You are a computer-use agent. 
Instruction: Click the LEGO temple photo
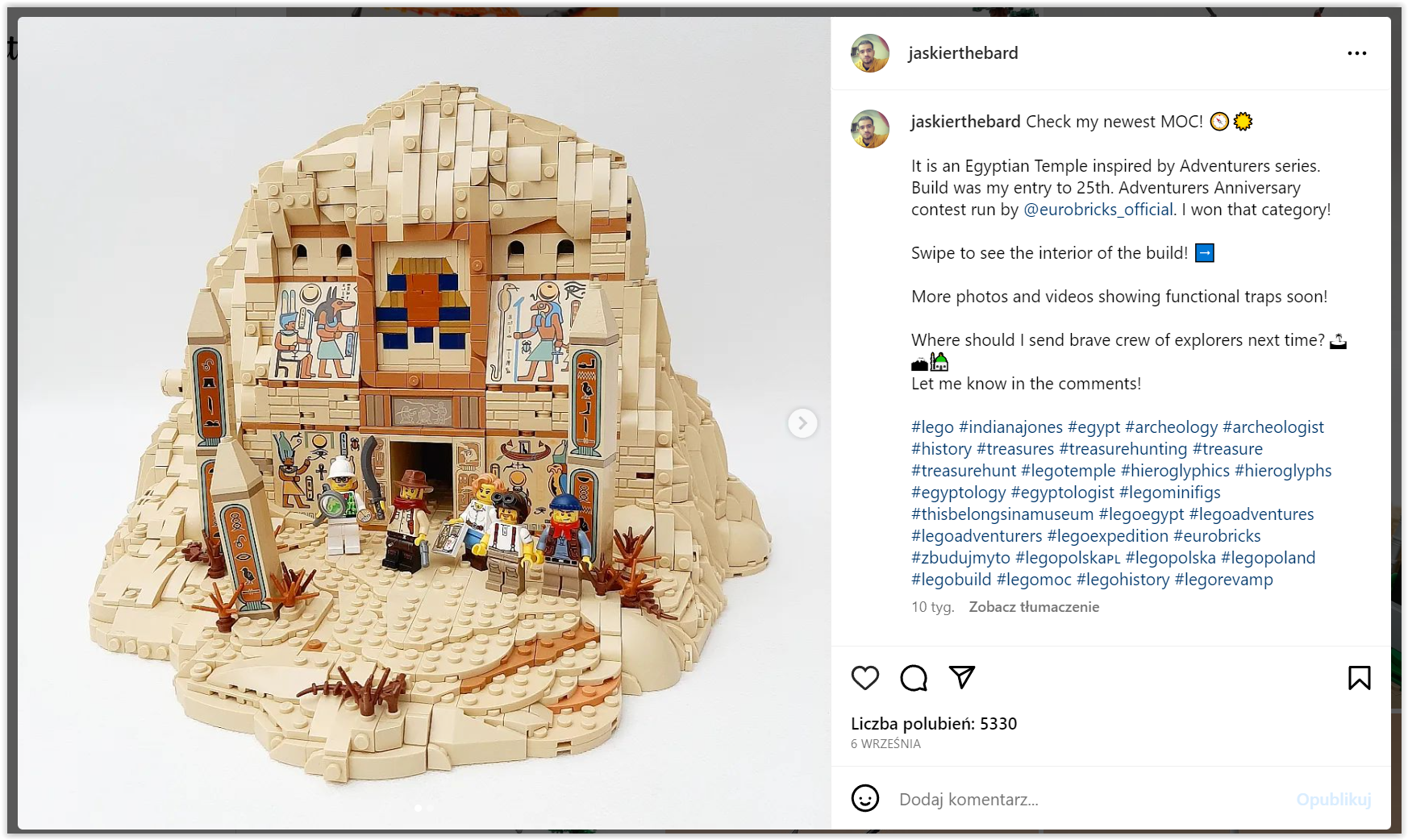pos(424,423)
